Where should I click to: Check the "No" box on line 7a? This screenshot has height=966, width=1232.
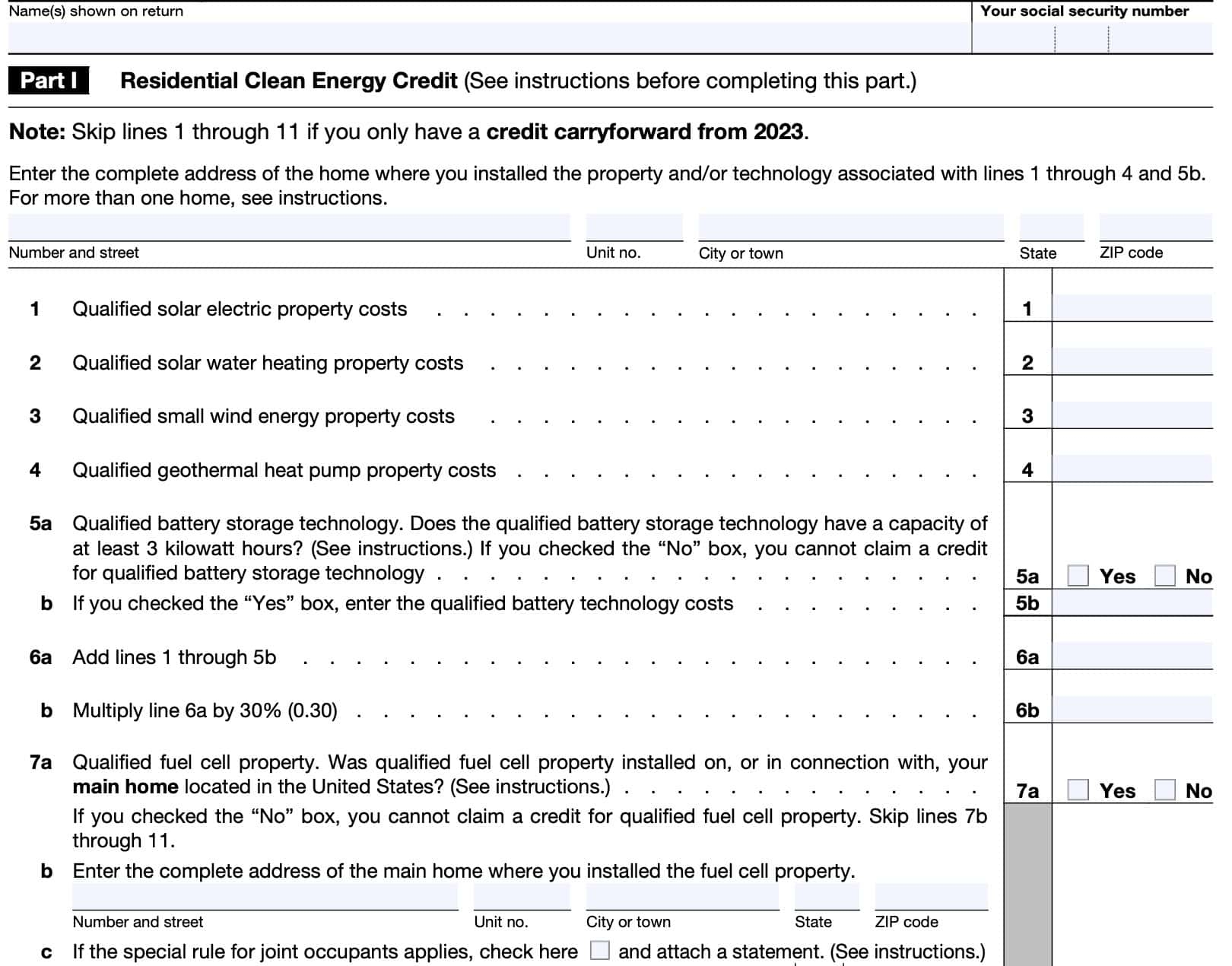pos(1166,790)
